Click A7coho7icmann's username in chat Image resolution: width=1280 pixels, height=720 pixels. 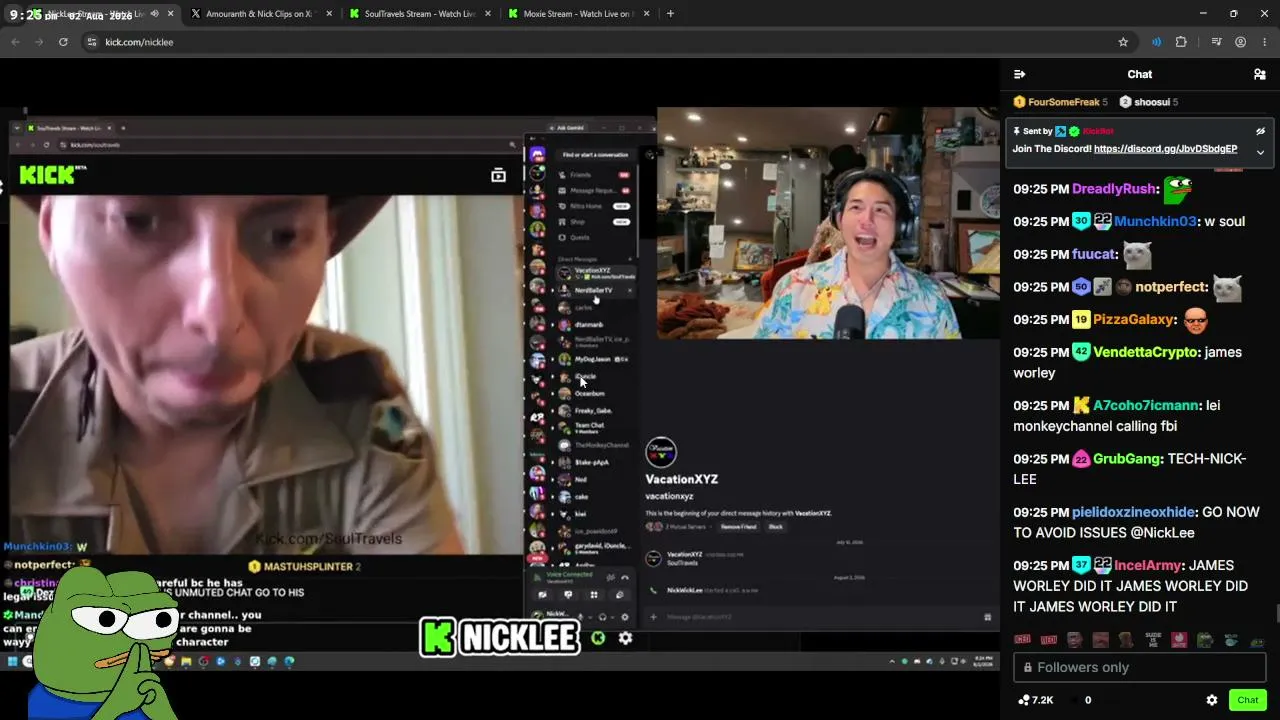(x=1146, y=406)
